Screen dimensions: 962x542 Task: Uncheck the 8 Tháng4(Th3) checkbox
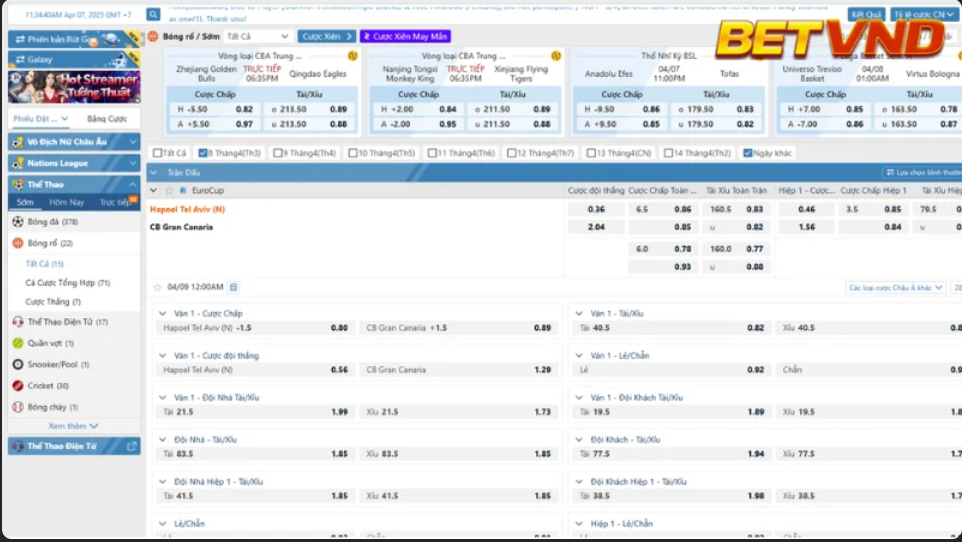203,153
